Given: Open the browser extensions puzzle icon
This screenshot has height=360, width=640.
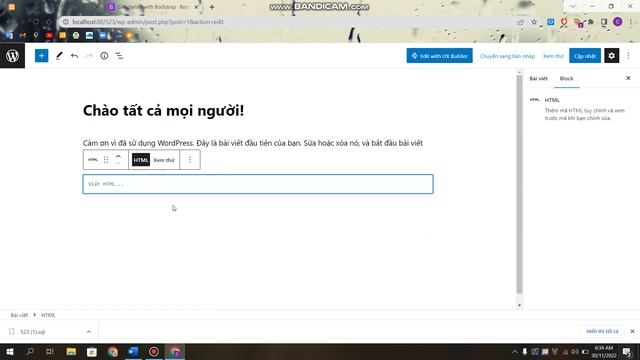Looking at the screenshot, I should click(591, 22).
